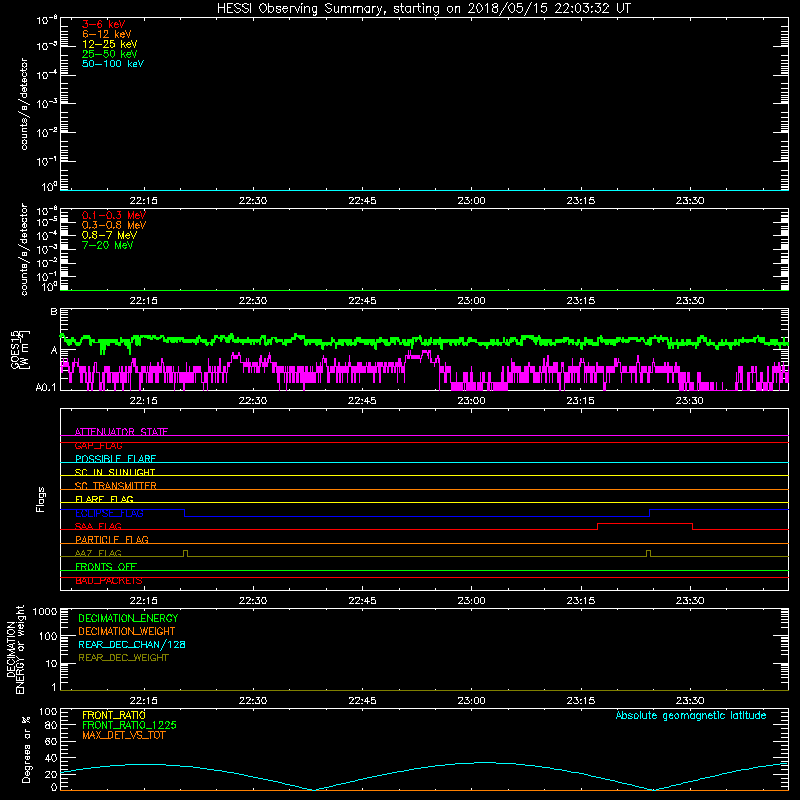Click the 60 tick label on degrees axis
Screen dimensions: 800x800
tap(51, 741)
